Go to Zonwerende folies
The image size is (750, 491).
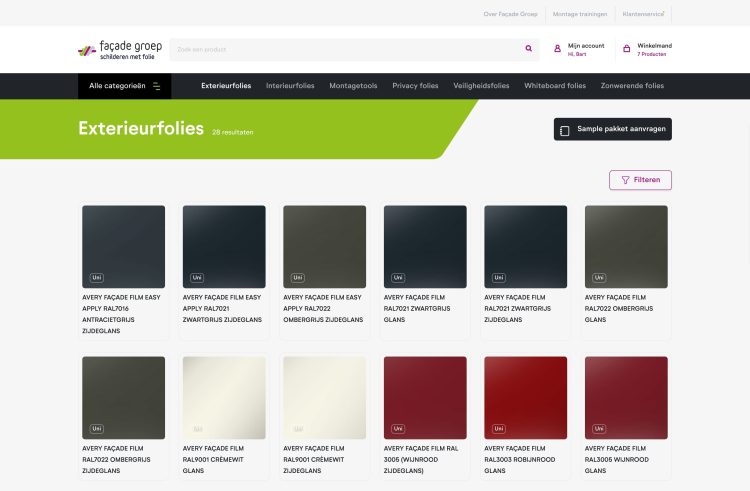point(632,86)
